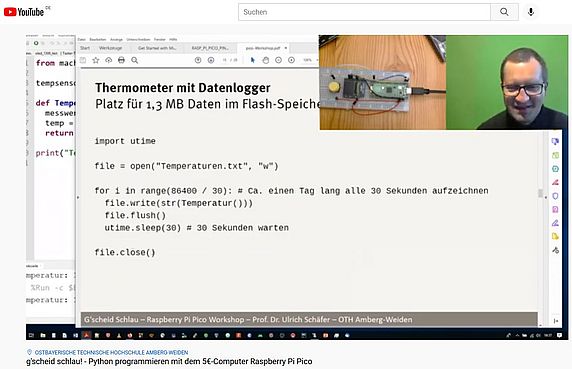Click the green export tool in right panel
The image size is (572, 369).
pyautogui.click(x=555, y=155)
